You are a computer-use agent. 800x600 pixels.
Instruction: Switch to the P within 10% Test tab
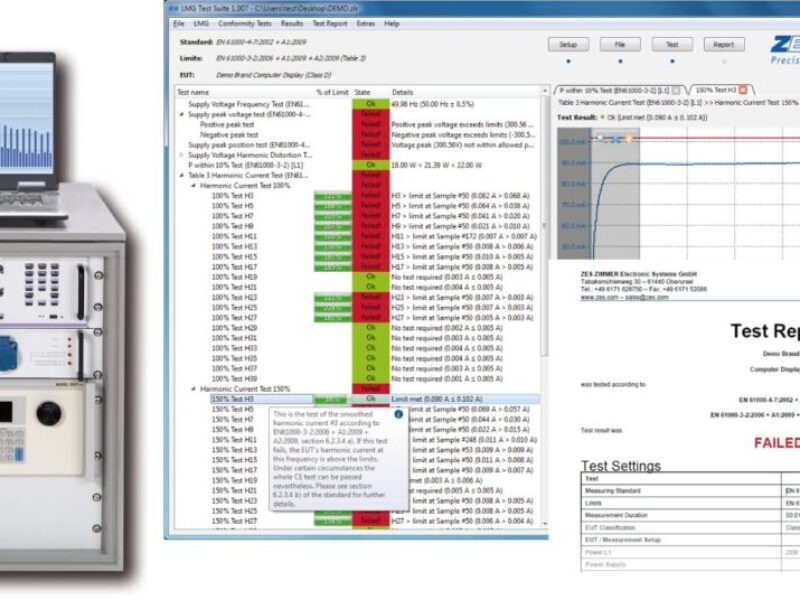pos(612,89)
